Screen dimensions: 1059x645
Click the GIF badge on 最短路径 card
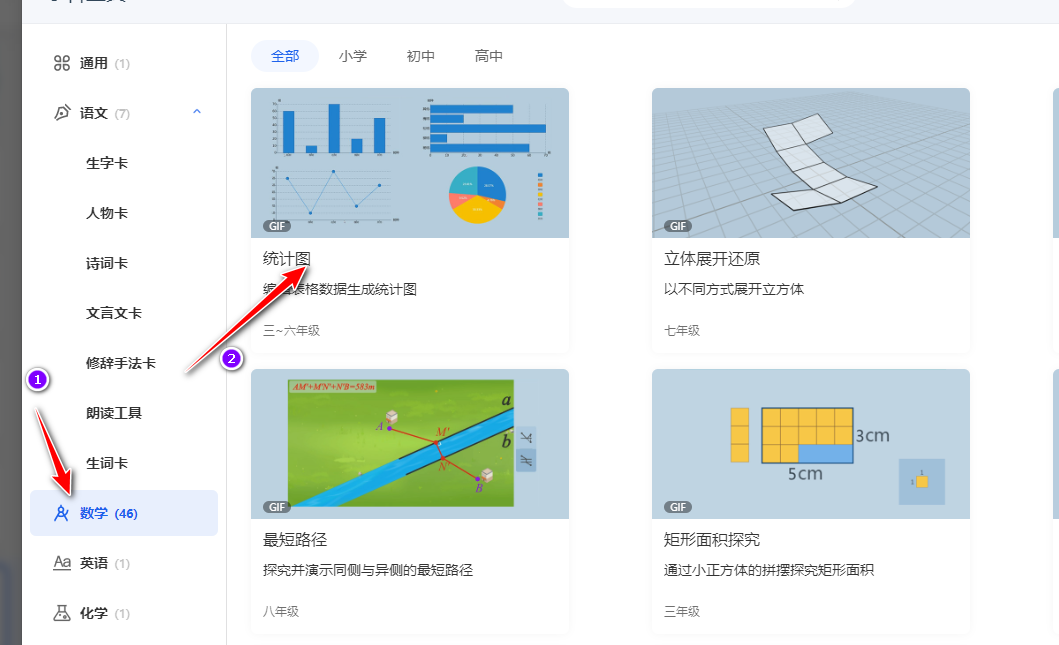[x=277, y=507]
